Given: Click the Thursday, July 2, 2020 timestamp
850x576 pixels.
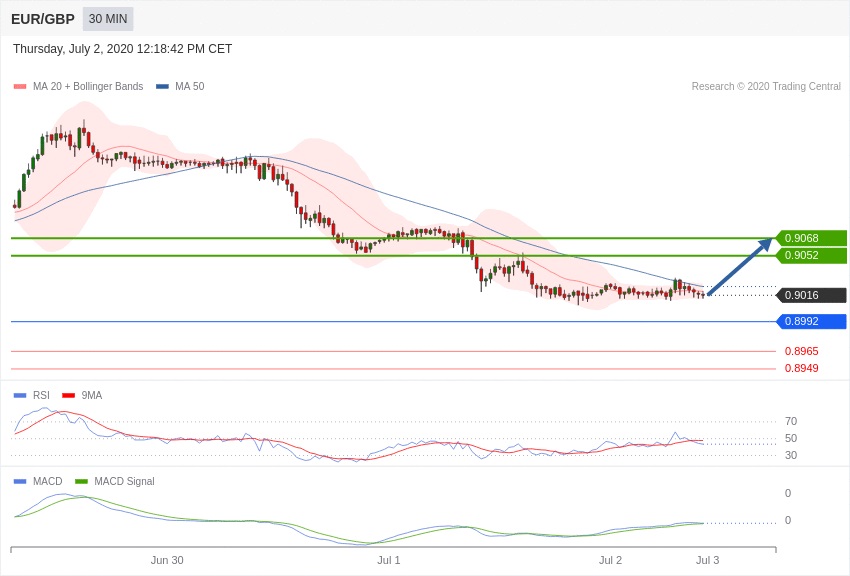Looking at the screenshot, I should tap(123, 49).
